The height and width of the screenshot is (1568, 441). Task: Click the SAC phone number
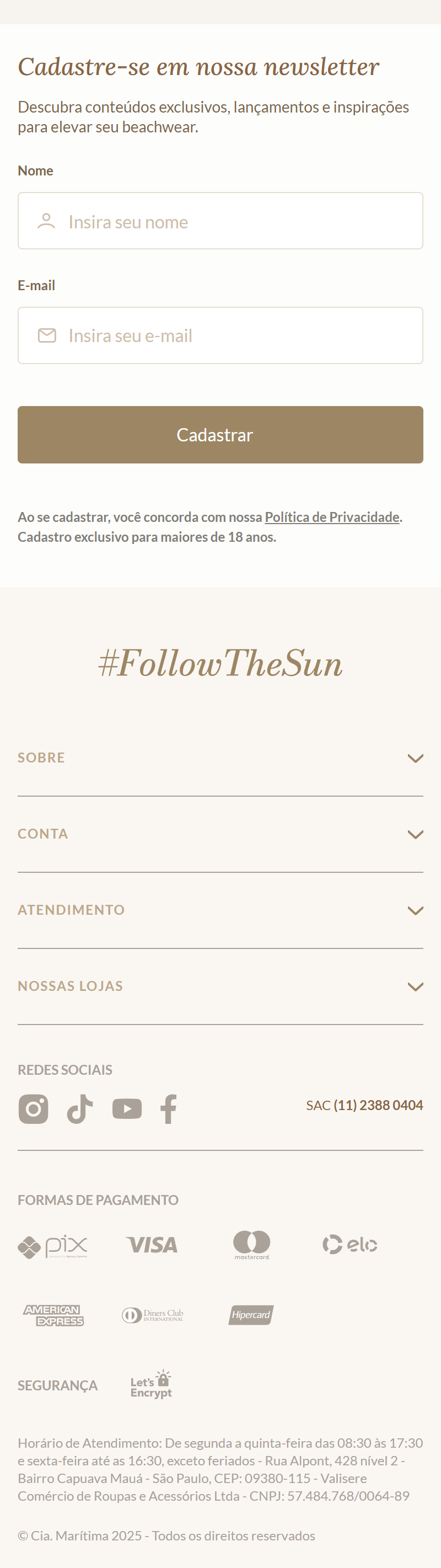(378, 1105)
